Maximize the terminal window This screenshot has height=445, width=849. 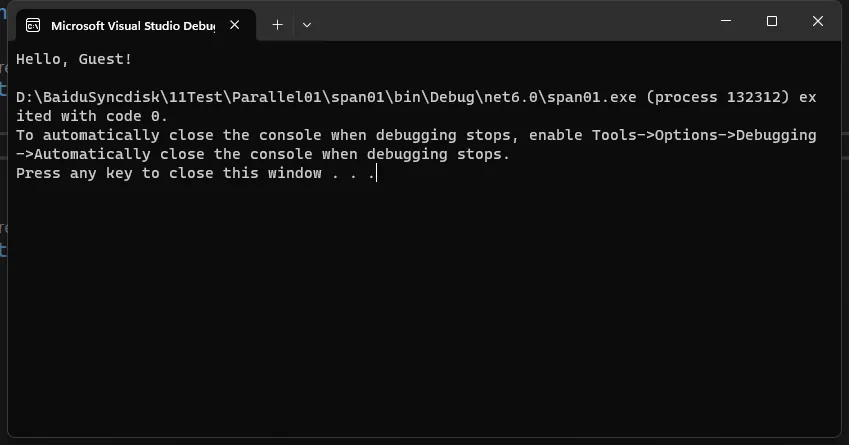coord(772,21)
